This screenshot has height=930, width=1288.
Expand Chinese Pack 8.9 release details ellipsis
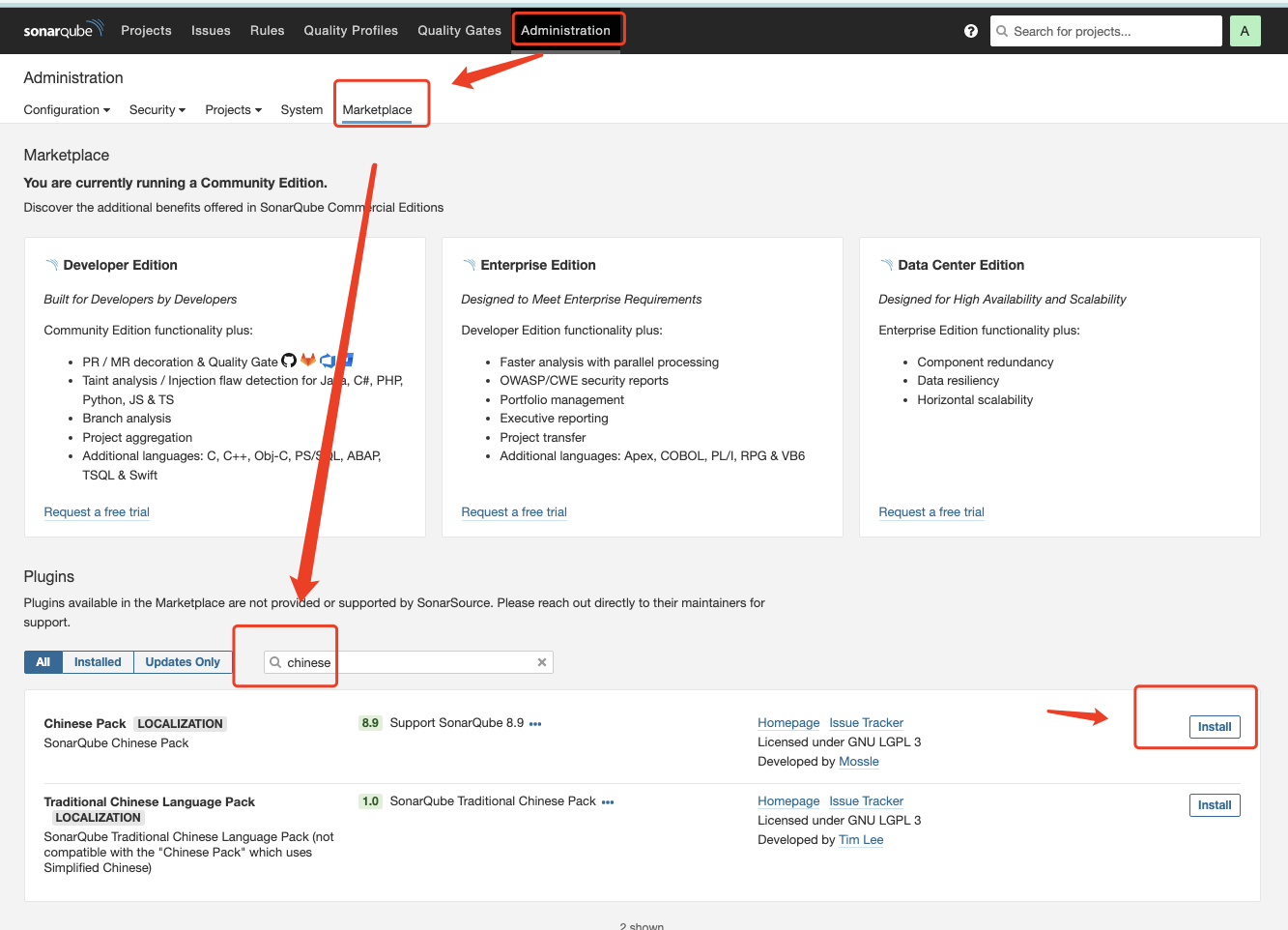click(535, 724)
